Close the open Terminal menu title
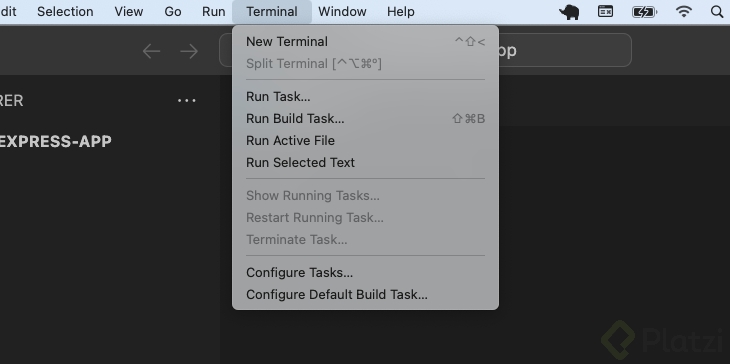The width and height of the screenshot is (730, 364). pyautogui.click(x=272, y=12)
